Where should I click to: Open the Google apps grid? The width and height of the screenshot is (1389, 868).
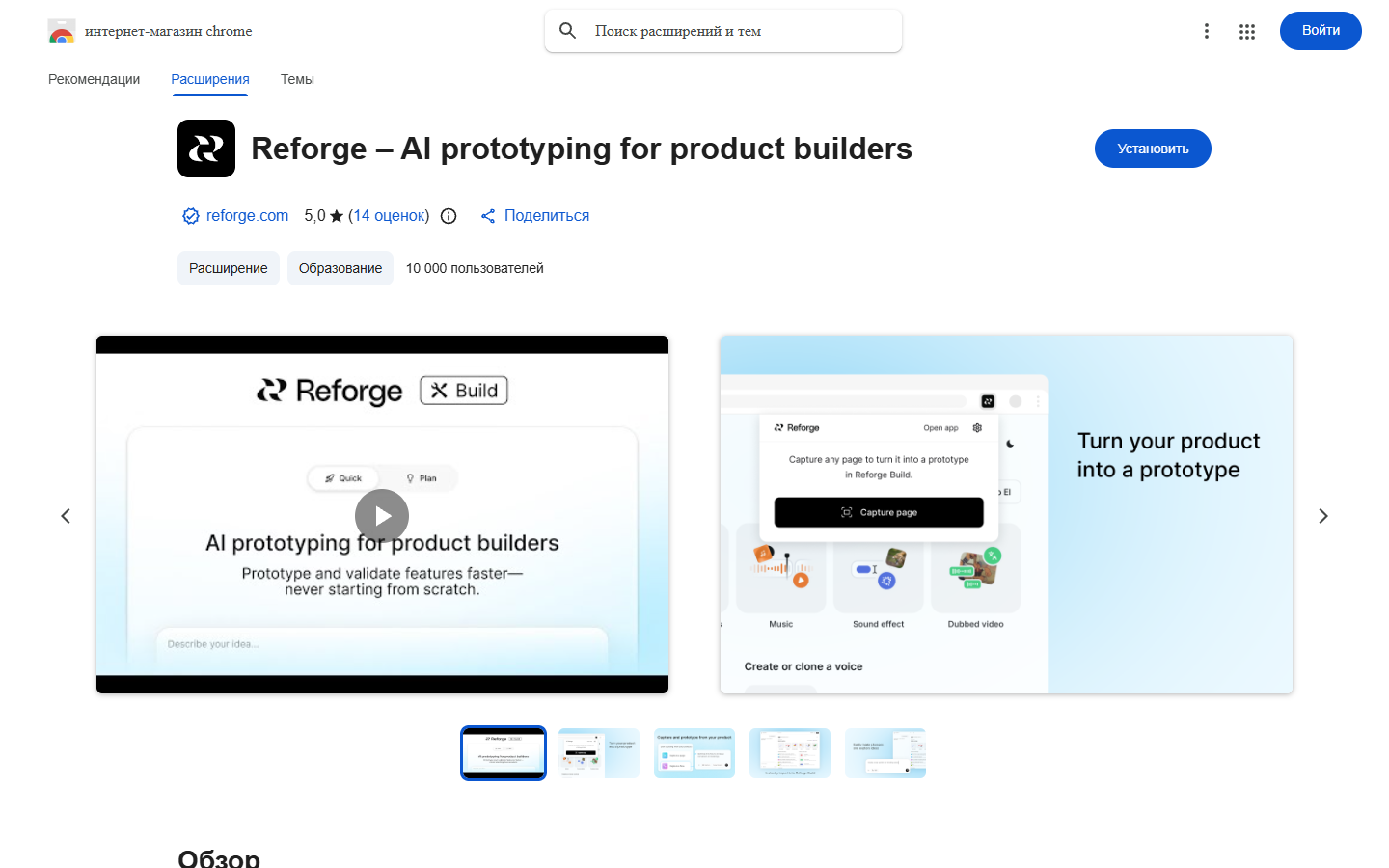1247,31
